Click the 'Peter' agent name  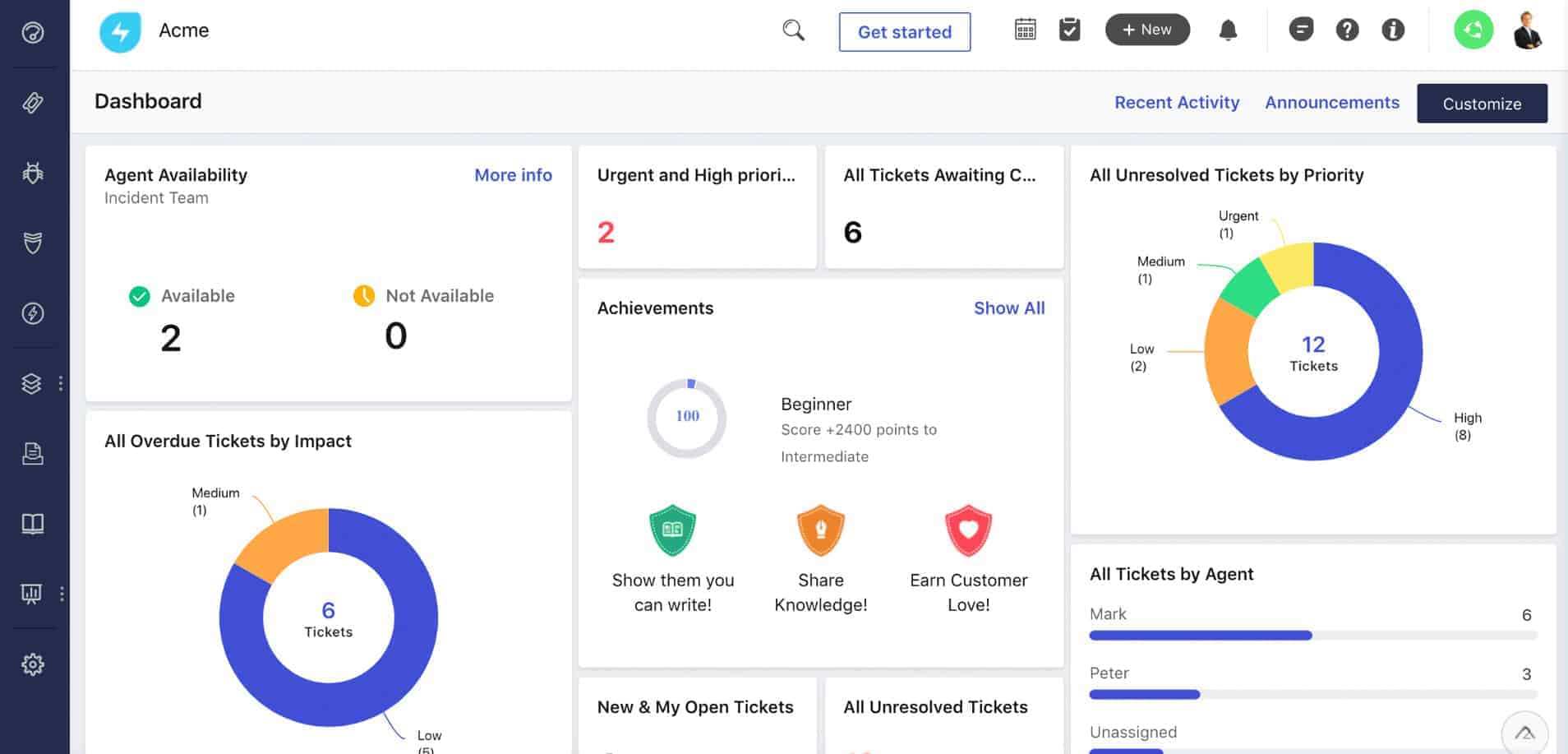(1109, 673)
